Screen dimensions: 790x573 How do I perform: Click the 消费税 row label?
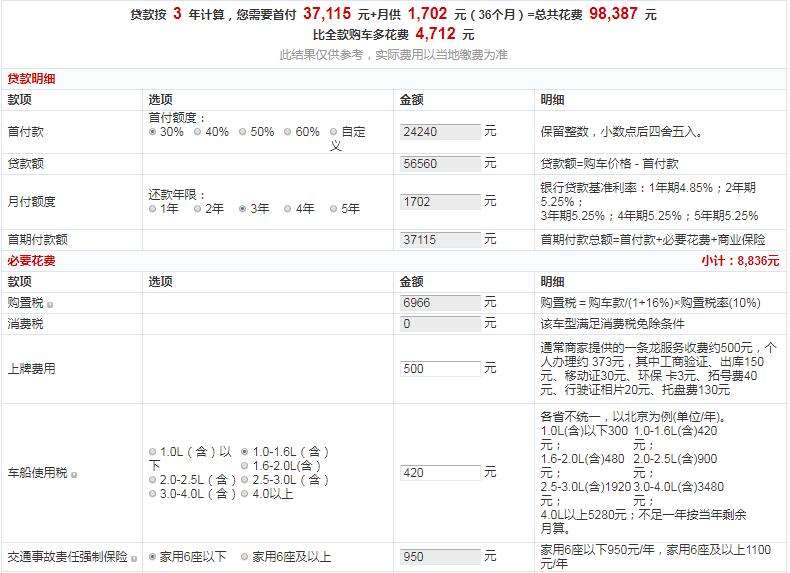point(25,324)
